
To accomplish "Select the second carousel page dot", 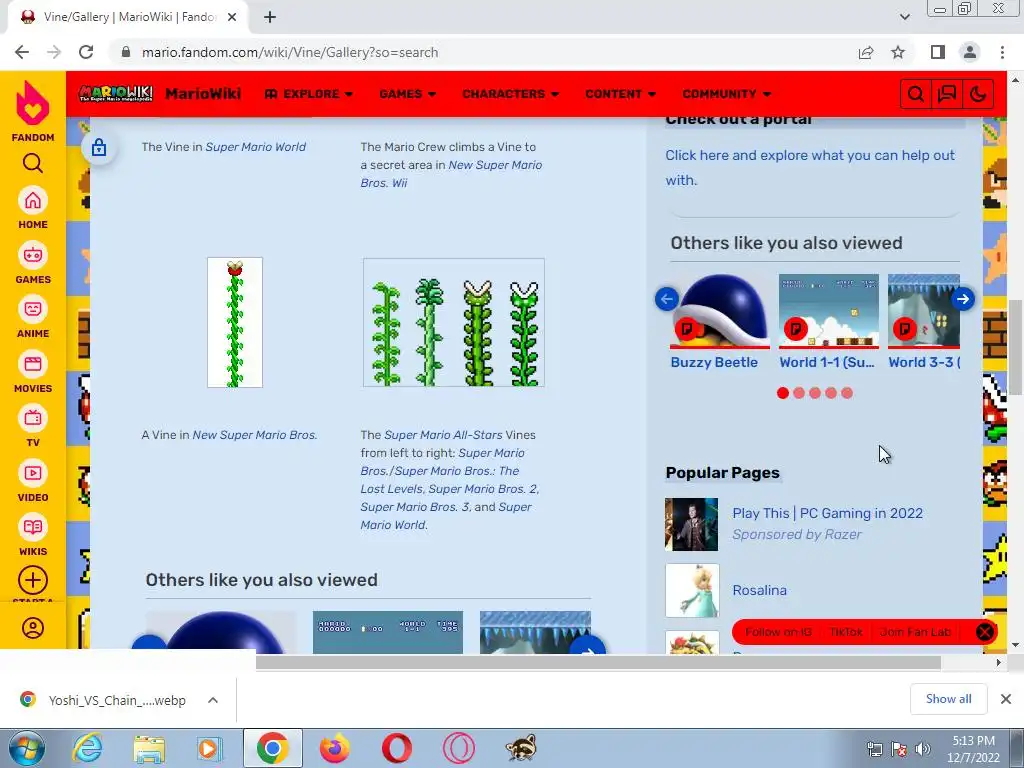I will point(799,393).
